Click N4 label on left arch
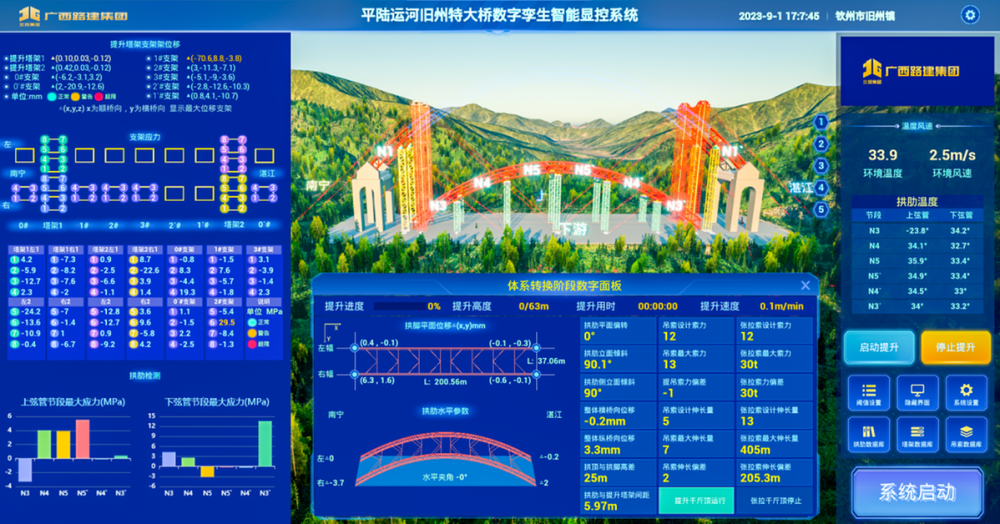1000x524 pixels. pos(482,183)
